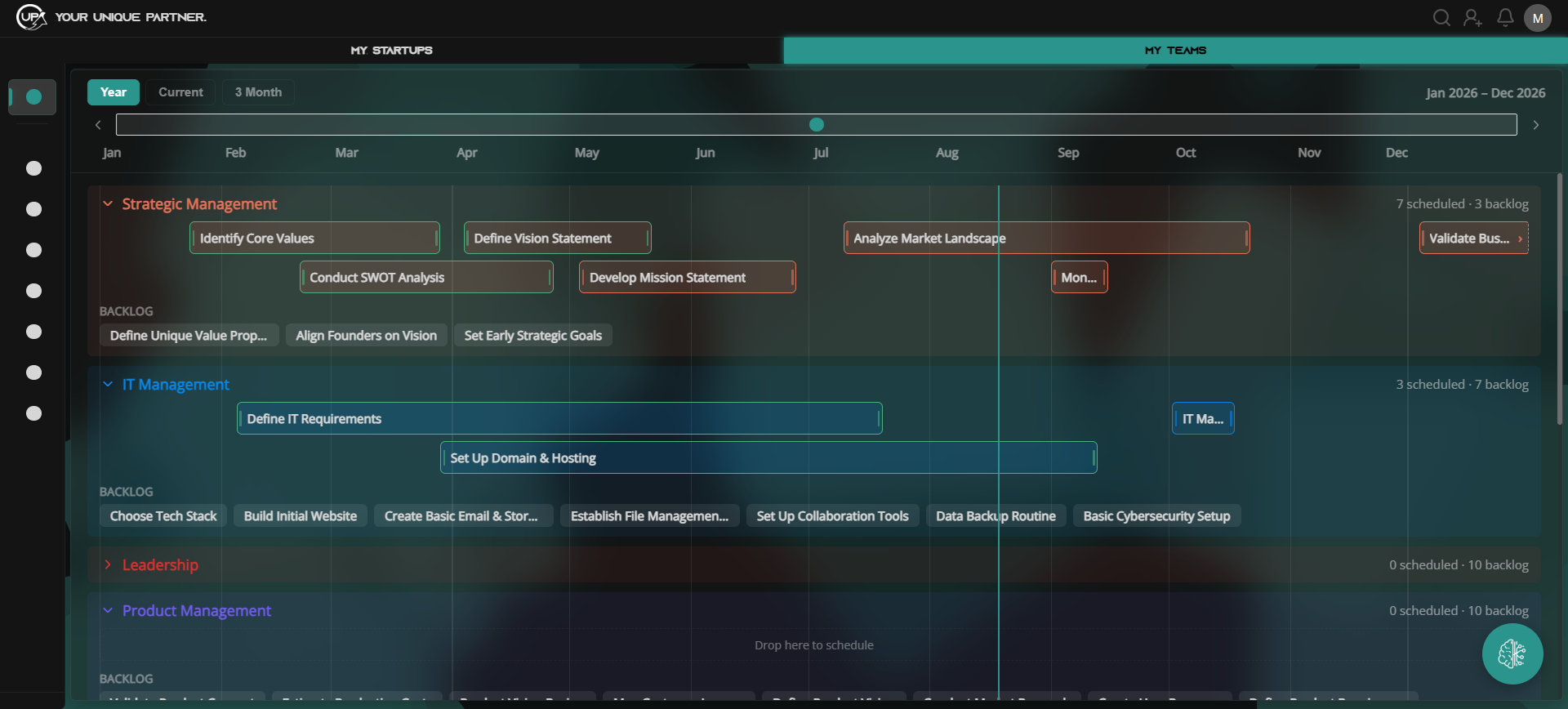Select the Year view
The height and width of the screenshot is (709, 1568).
point(114,92)
